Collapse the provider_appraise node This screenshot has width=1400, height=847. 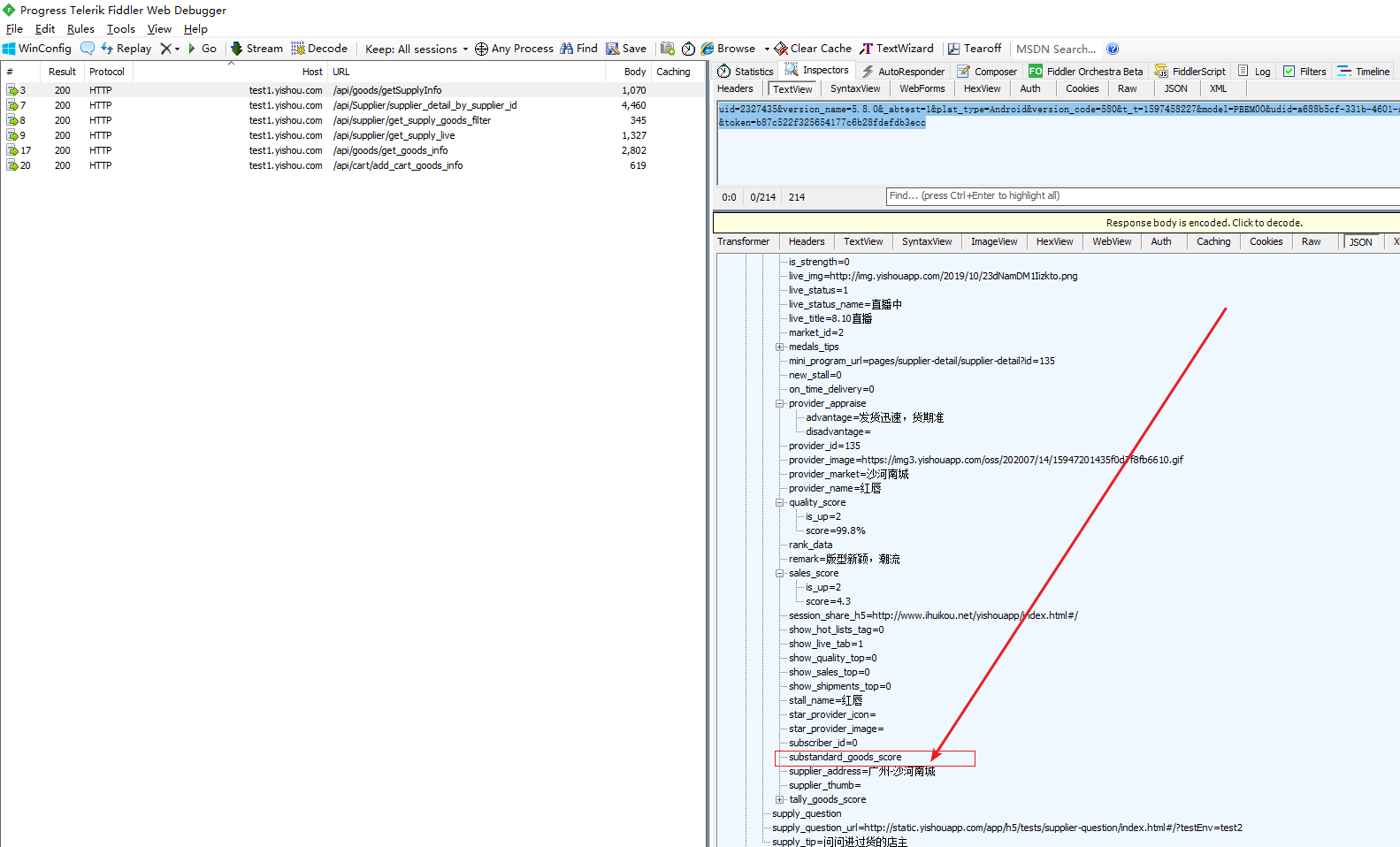[780, 403]
